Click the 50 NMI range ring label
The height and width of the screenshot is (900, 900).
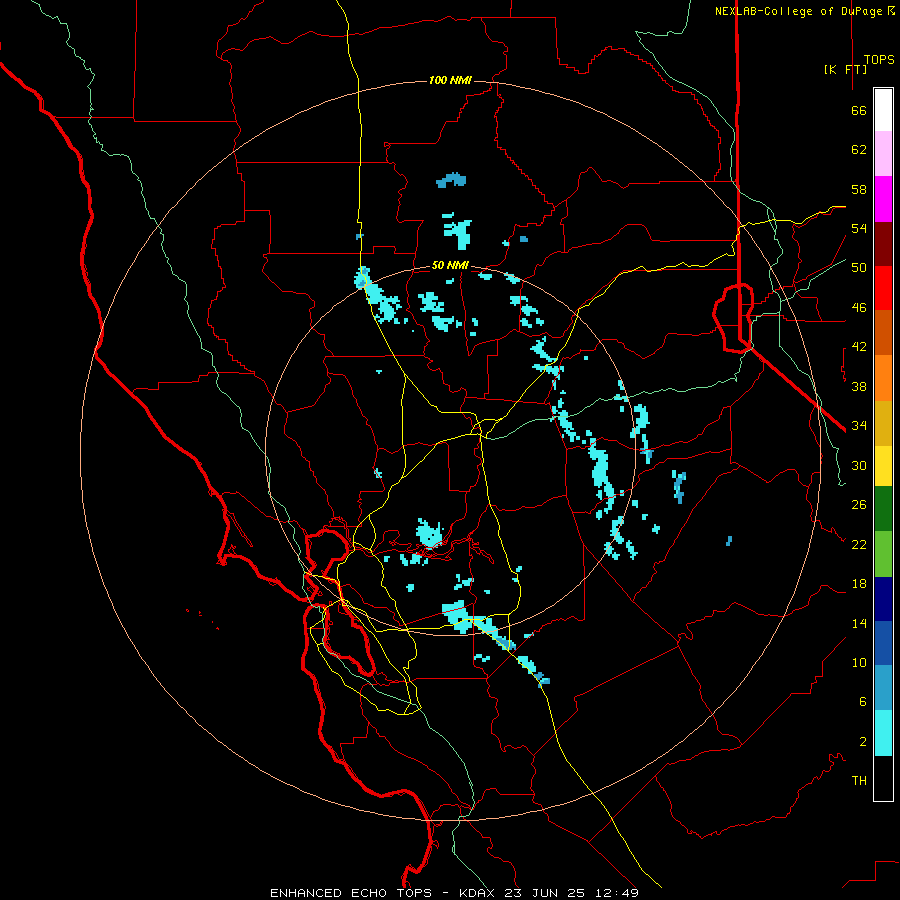pos(450,265)
